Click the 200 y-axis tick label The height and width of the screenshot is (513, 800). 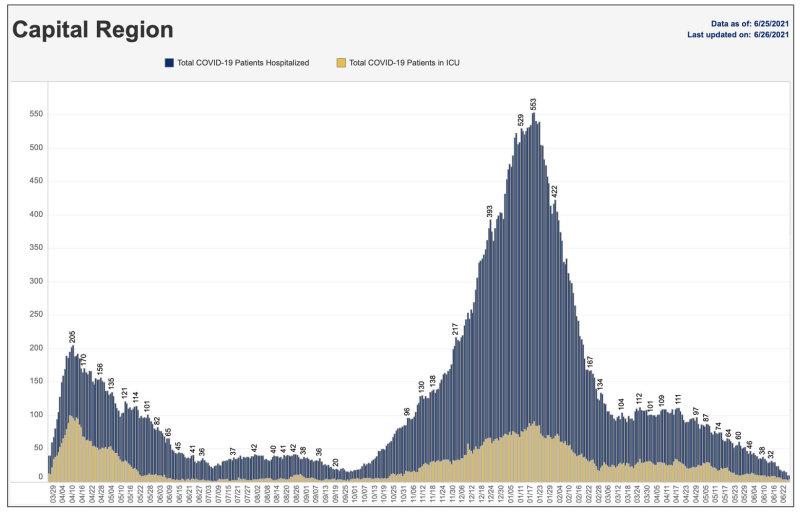pos(37,348)
